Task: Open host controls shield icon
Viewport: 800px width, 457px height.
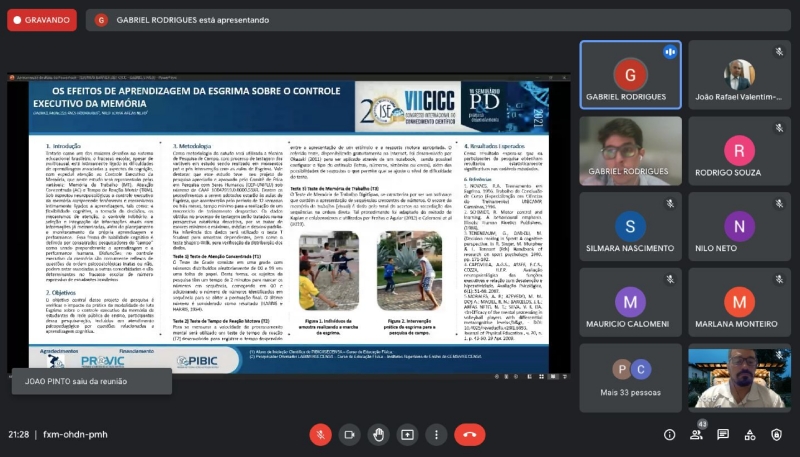Action: [776, 435]
